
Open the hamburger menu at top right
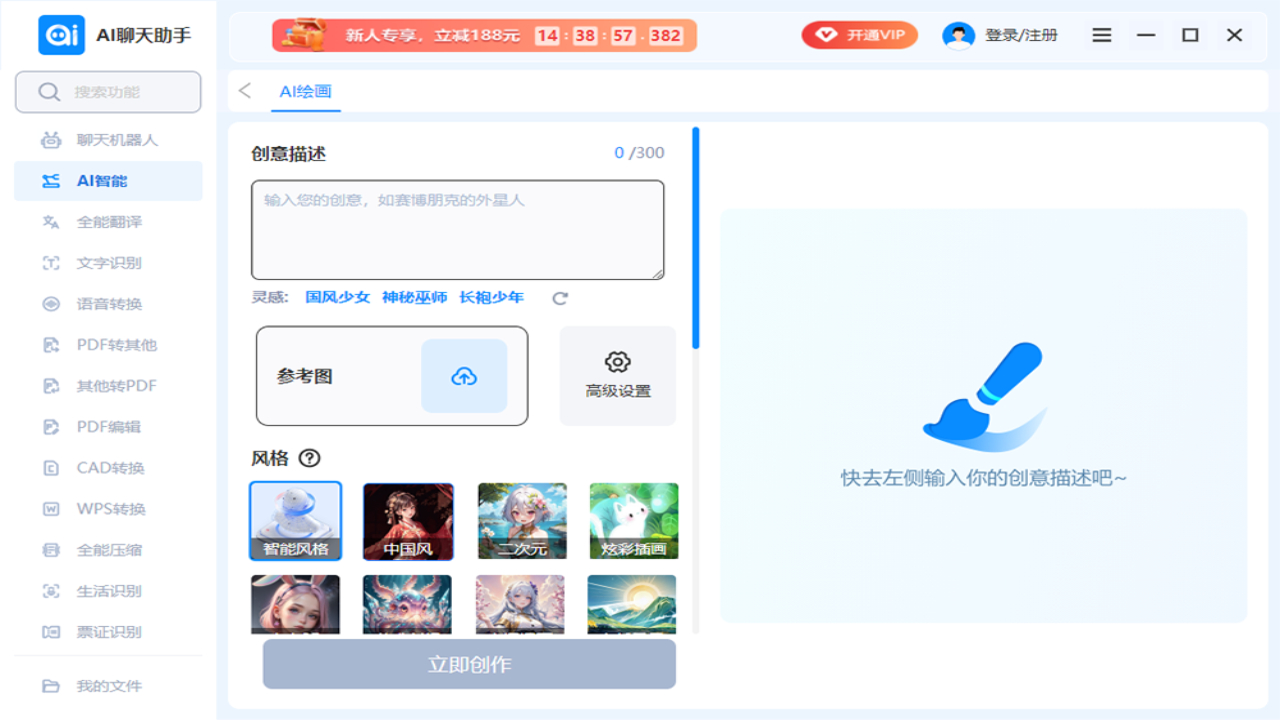coord(1101,34)
